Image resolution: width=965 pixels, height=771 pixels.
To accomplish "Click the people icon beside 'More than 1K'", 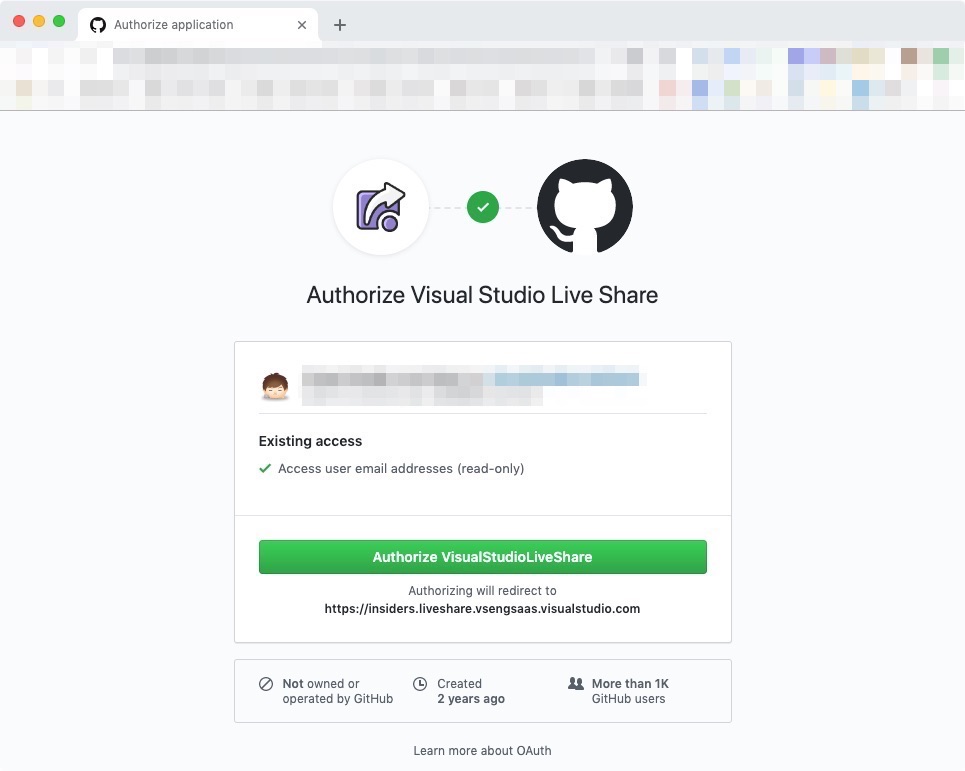I will (x=575, y=683).
